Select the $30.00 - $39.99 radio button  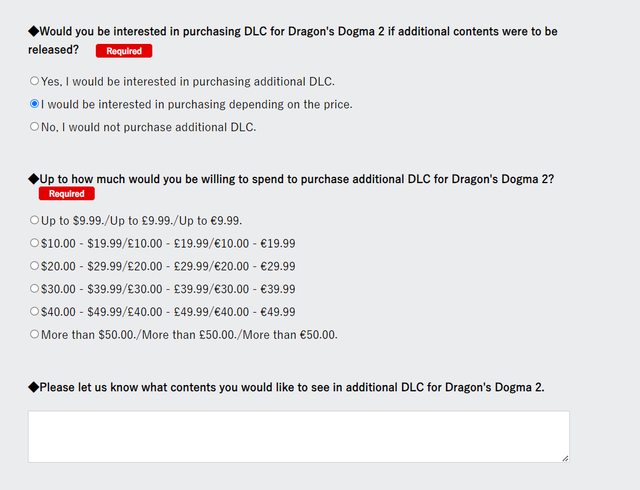[35, 289]
